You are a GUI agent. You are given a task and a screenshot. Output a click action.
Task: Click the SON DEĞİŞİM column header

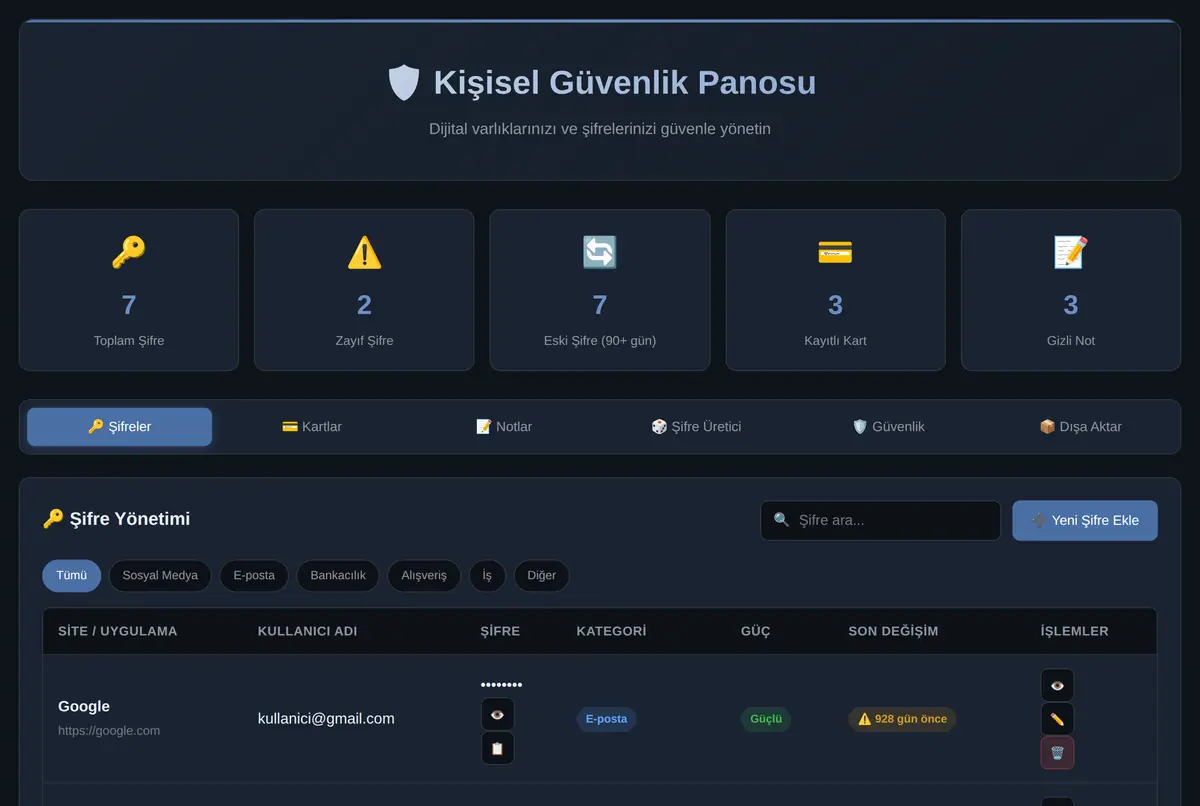tap(893, 631)
